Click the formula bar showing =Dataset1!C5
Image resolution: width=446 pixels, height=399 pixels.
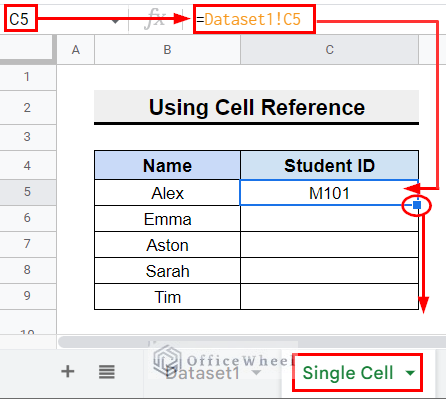(253, 19)
